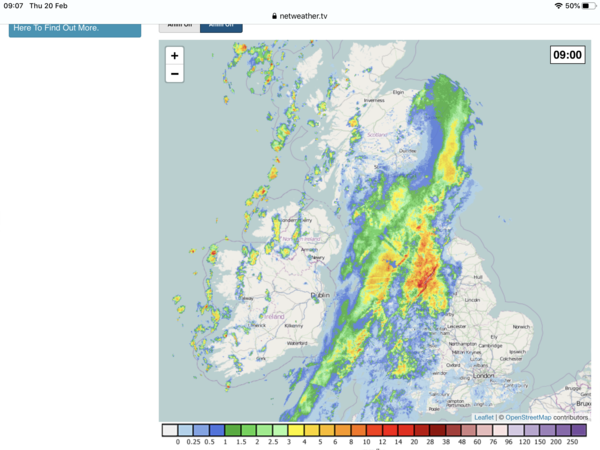
Task: Tap the dark green legend swatch
Action: pyautogui.click(x=233, y=430)
